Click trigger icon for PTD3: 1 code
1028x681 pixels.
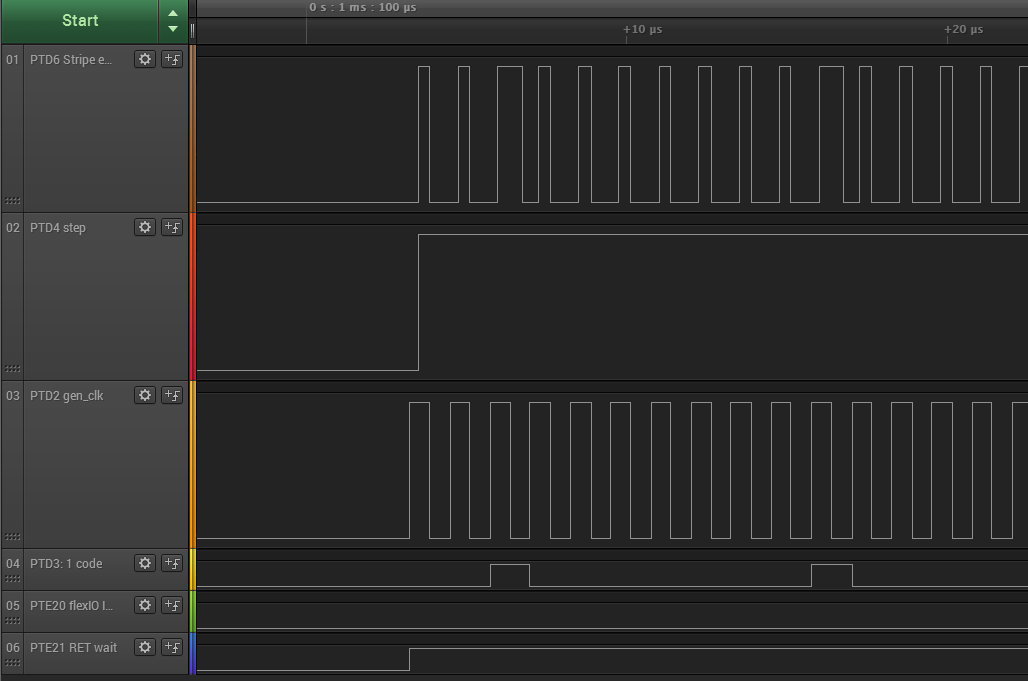(172, 563)
